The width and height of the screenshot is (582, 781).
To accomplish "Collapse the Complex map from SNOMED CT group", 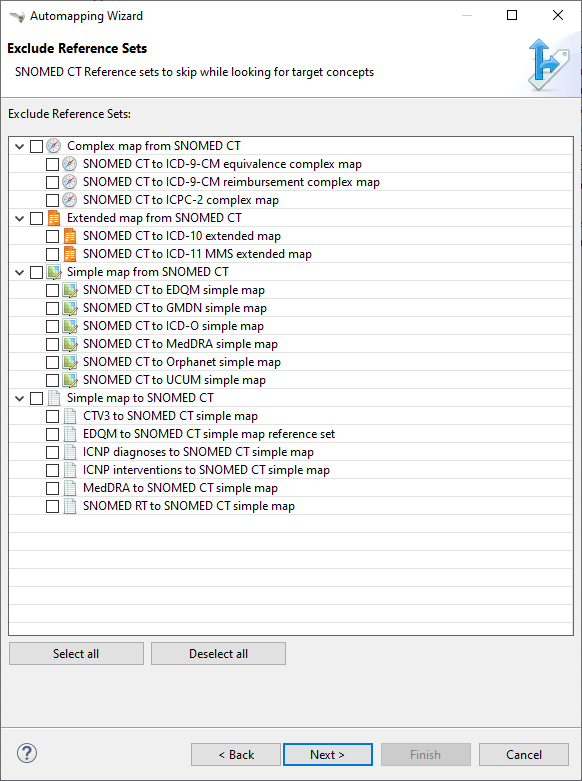I will click(x=19, y=146).
